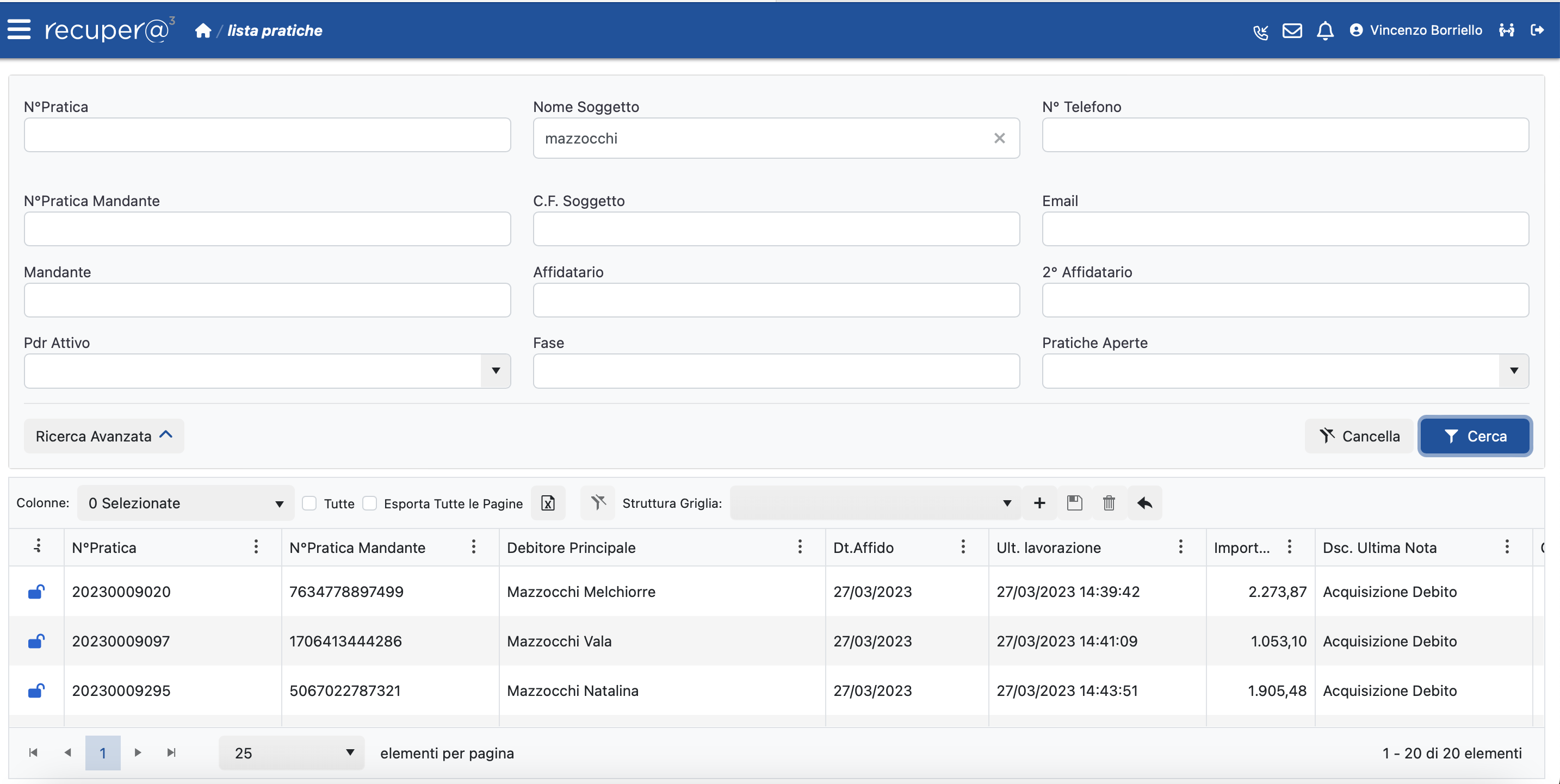The height and width of the screenshot is (784, 1560).
Task: Open notifications bell
Action: (1324, 30)
